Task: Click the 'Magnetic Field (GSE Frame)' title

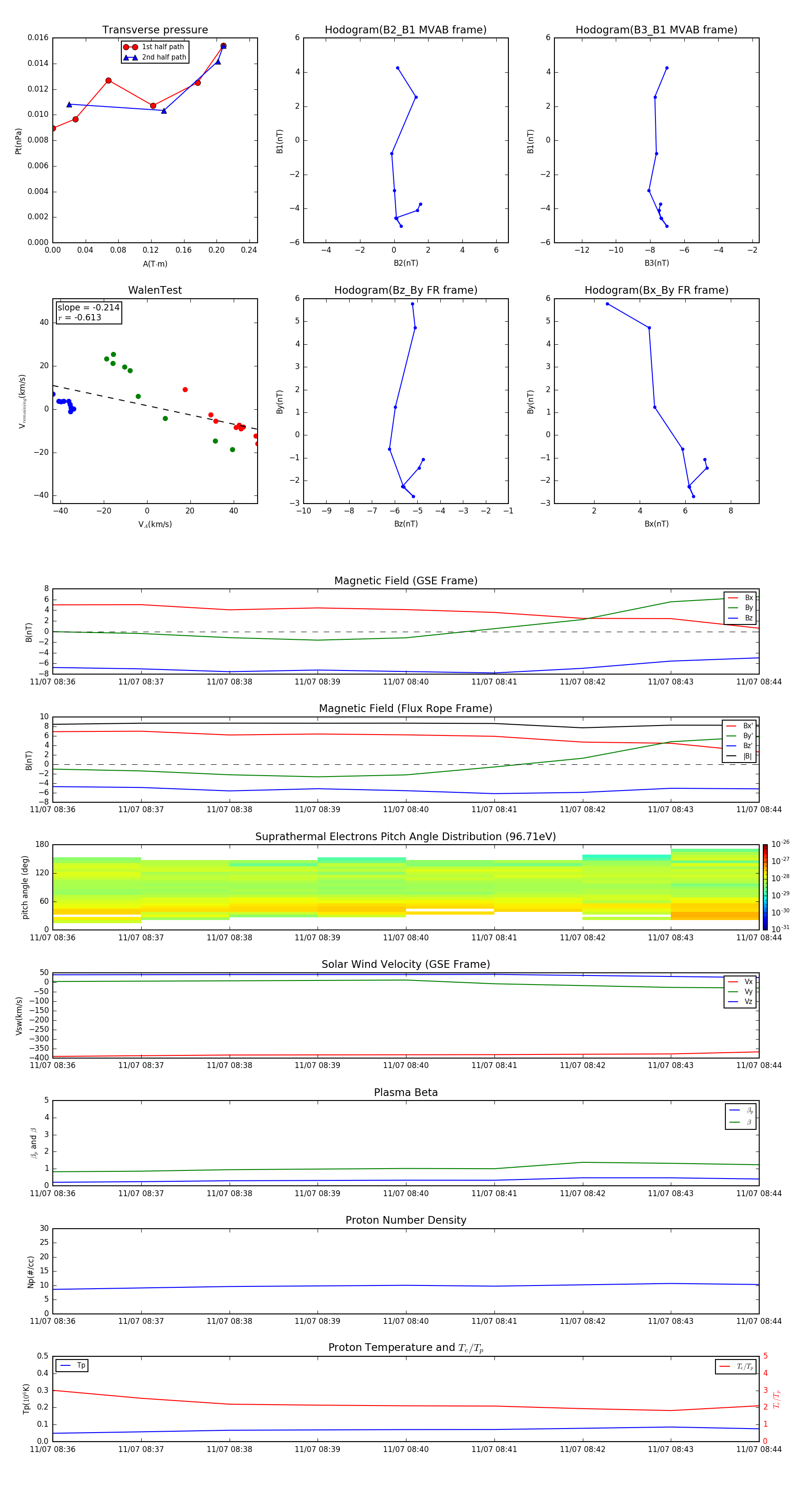Action: 406,581
